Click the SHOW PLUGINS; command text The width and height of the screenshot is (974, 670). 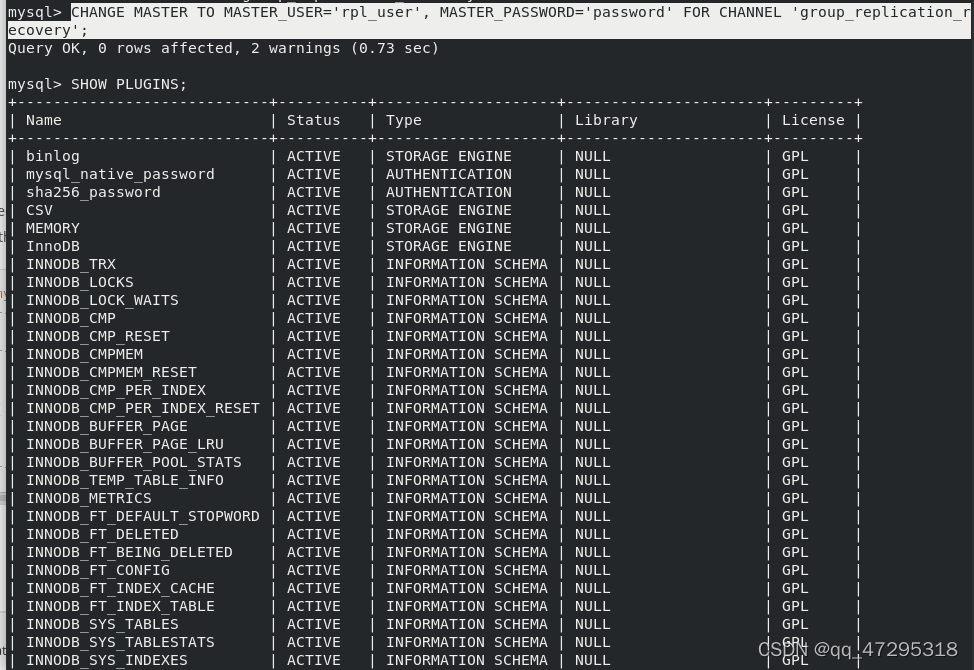(x=129, y=84)
